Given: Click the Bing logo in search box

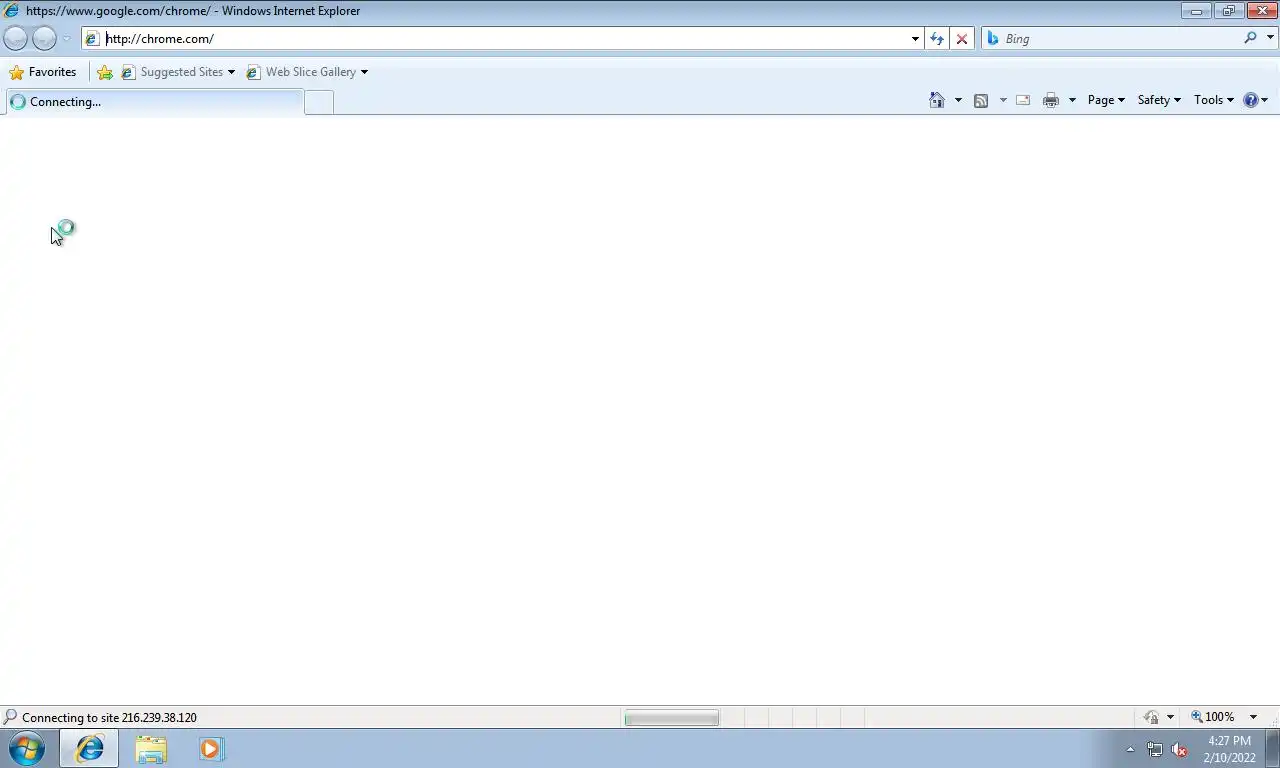Looking at the screenshot, I should (x=993, y=39).
